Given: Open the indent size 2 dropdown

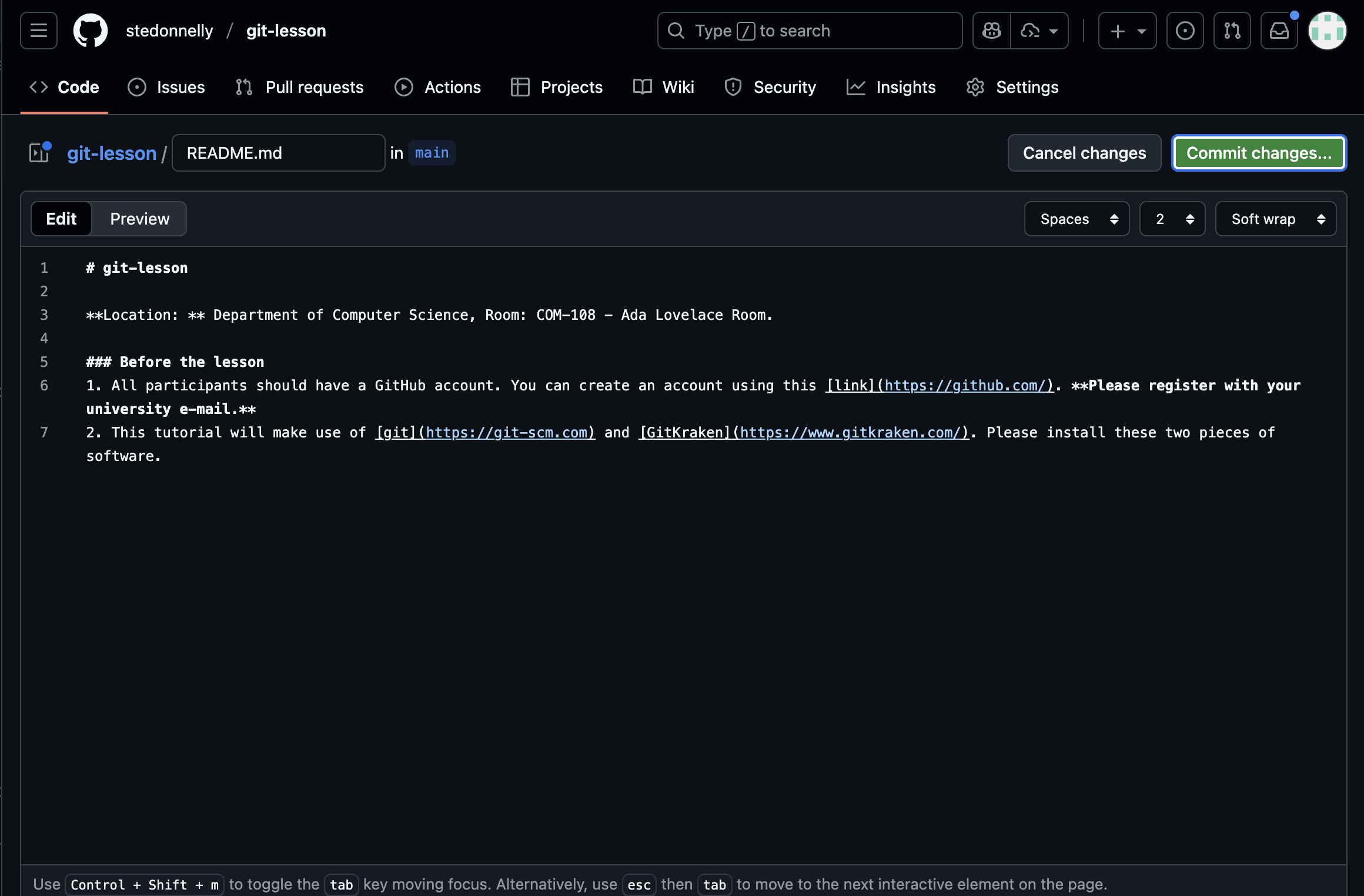Looking at the screenshot, I should pyautogui.click(x=1172, y=219).
